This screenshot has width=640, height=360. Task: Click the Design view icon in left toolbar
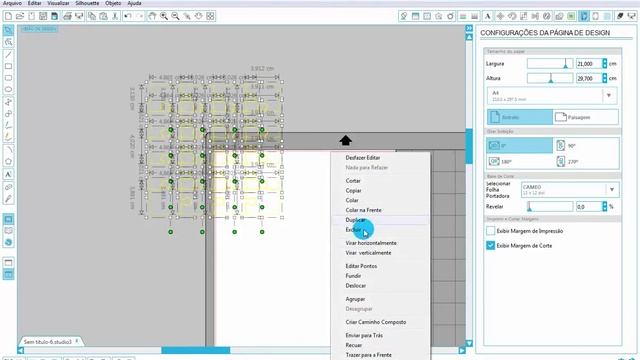[x=8, y=220]
